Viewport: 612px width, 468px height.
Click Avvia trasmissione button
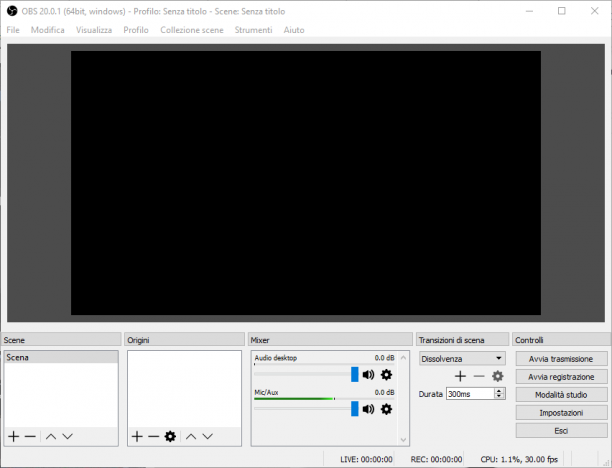pos(561,359)
